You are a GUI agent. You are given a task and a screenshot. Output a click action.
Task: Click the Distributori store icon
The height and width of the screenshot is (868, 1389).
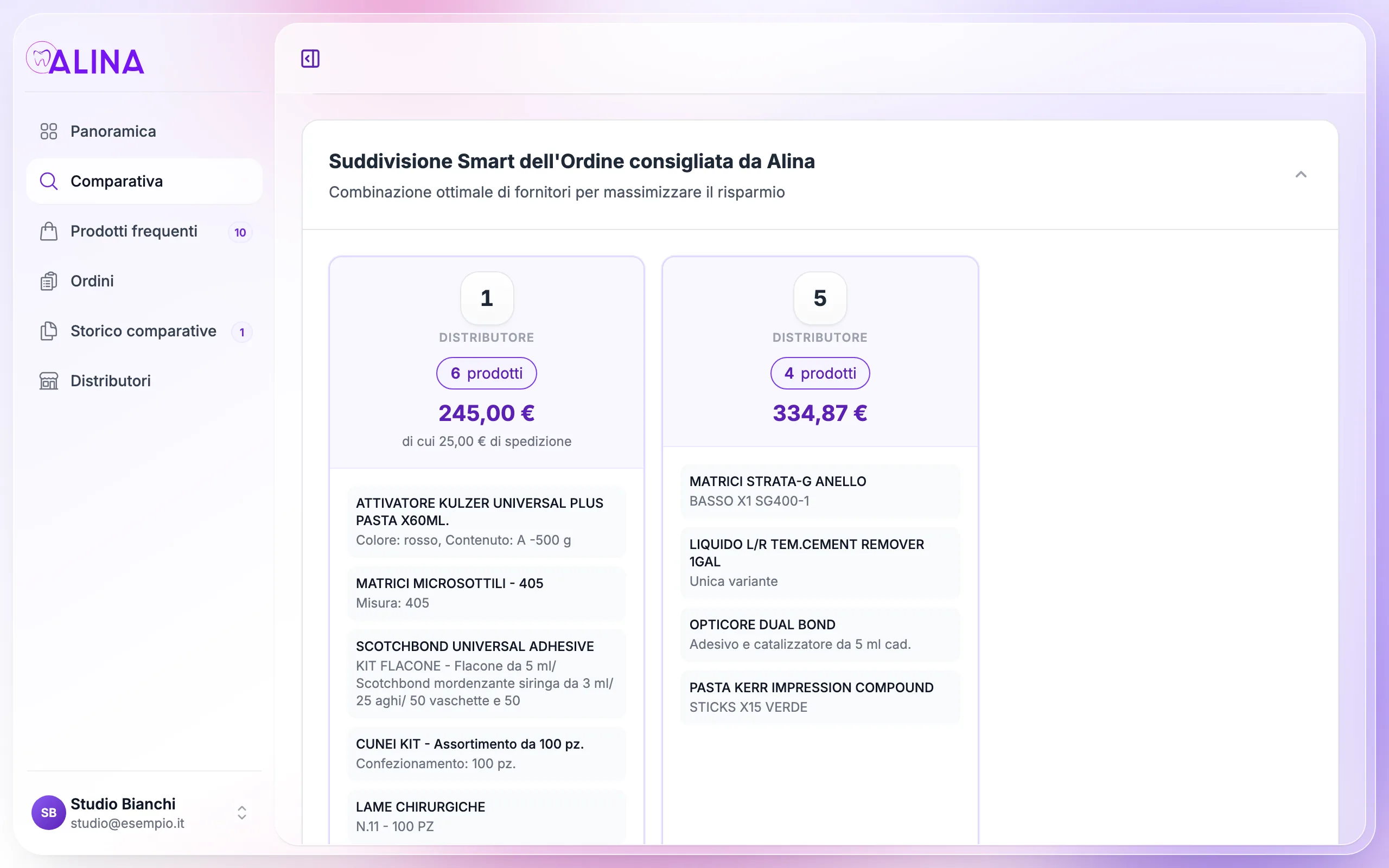tap(49, 381)
